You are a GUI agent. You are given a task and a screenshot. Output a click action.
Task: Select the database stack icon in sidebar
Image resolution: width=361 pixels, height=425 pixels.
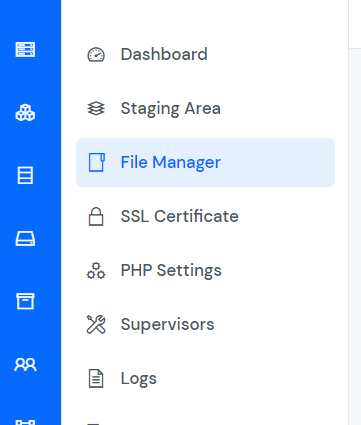coord(25,175)
